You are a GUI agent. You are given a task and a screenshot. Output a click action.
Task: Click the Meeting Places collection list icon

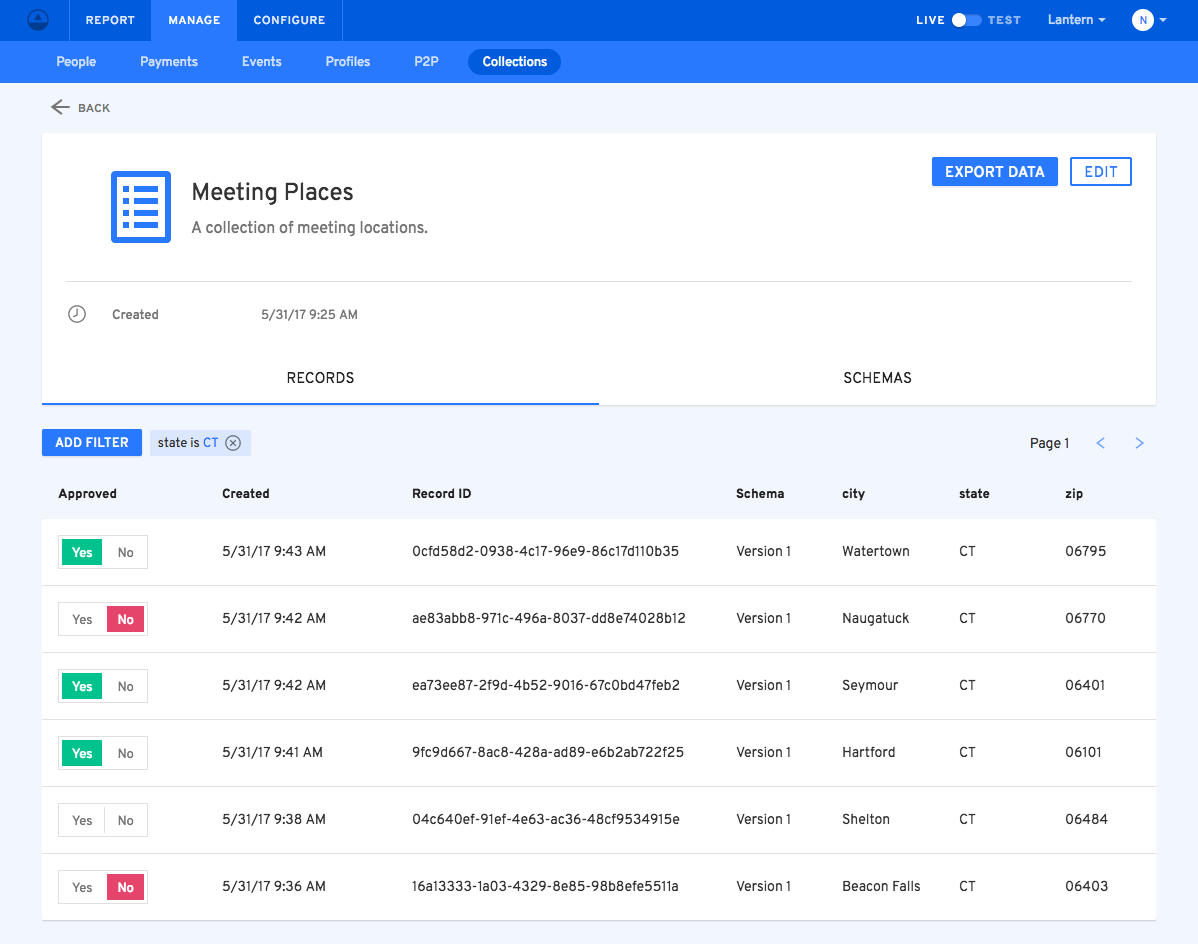140,207
